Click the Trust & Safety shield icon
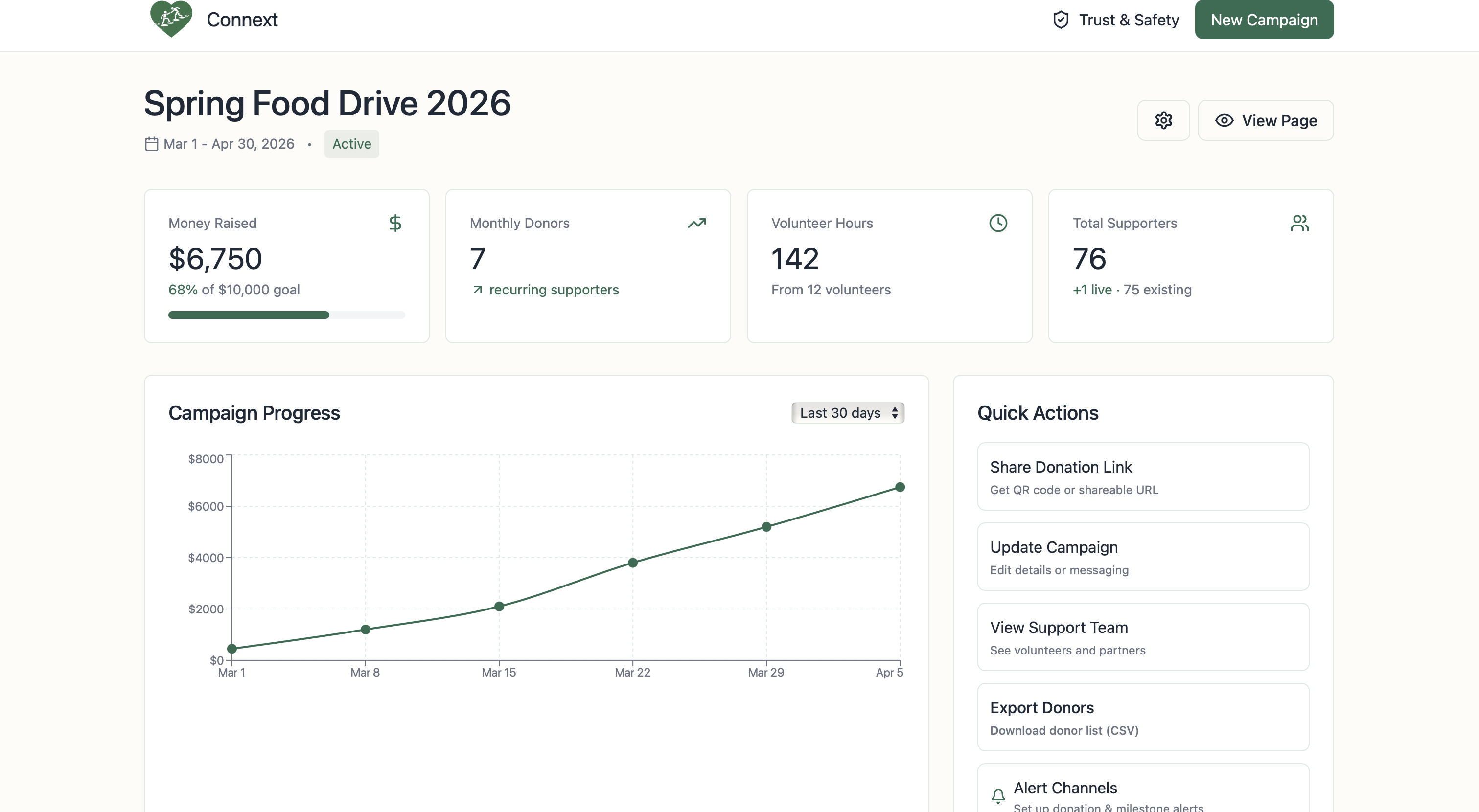Screen dimensions: 1479x812 tap(1061, 20)
